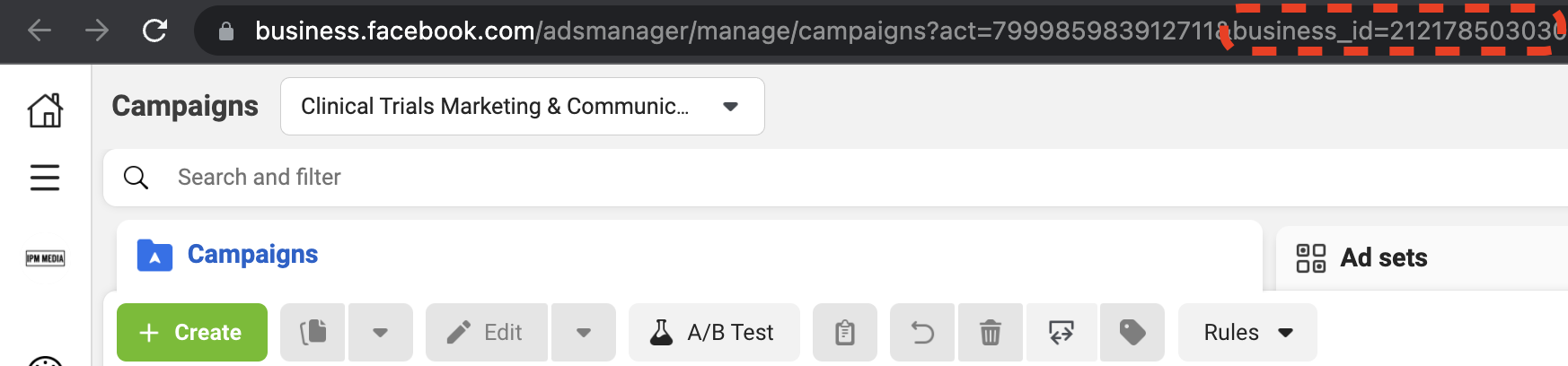1568x366 pixels.
Task: Click the clipboard icon in toolbar
Action: pyautogui.click(x=845, y=332)
